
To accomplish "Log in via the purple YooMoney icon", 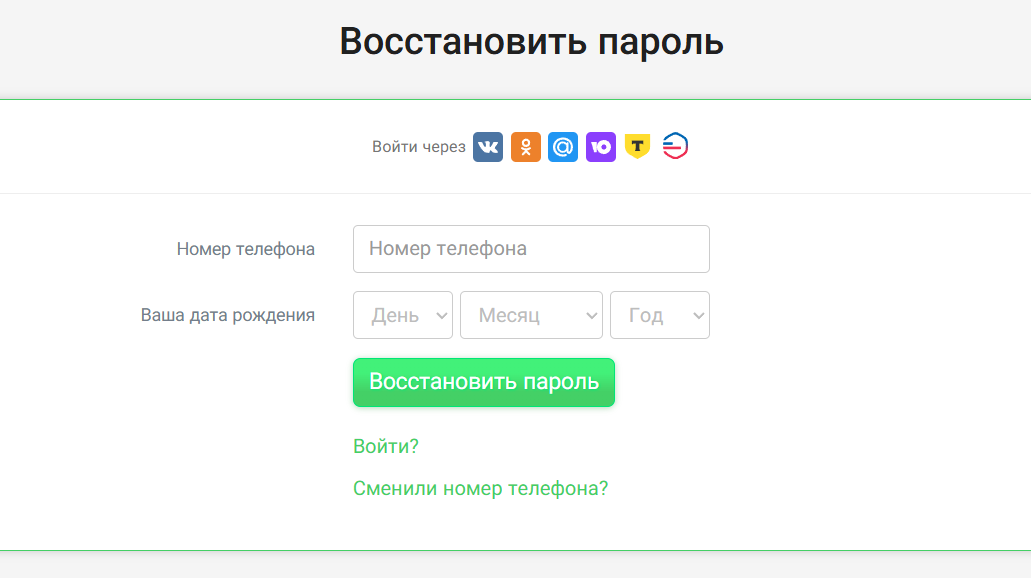I will click(601, 147).
